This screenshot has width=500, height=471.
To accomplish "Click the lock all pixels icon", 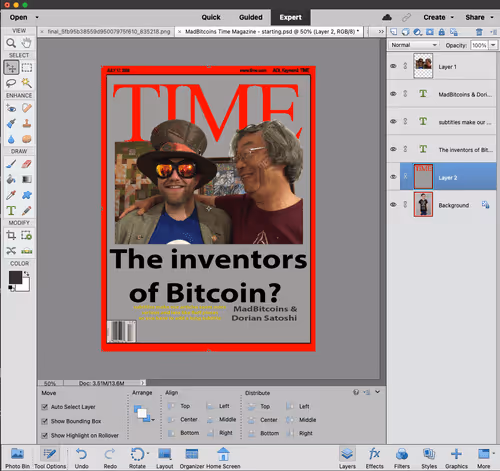I will [442, 32].
